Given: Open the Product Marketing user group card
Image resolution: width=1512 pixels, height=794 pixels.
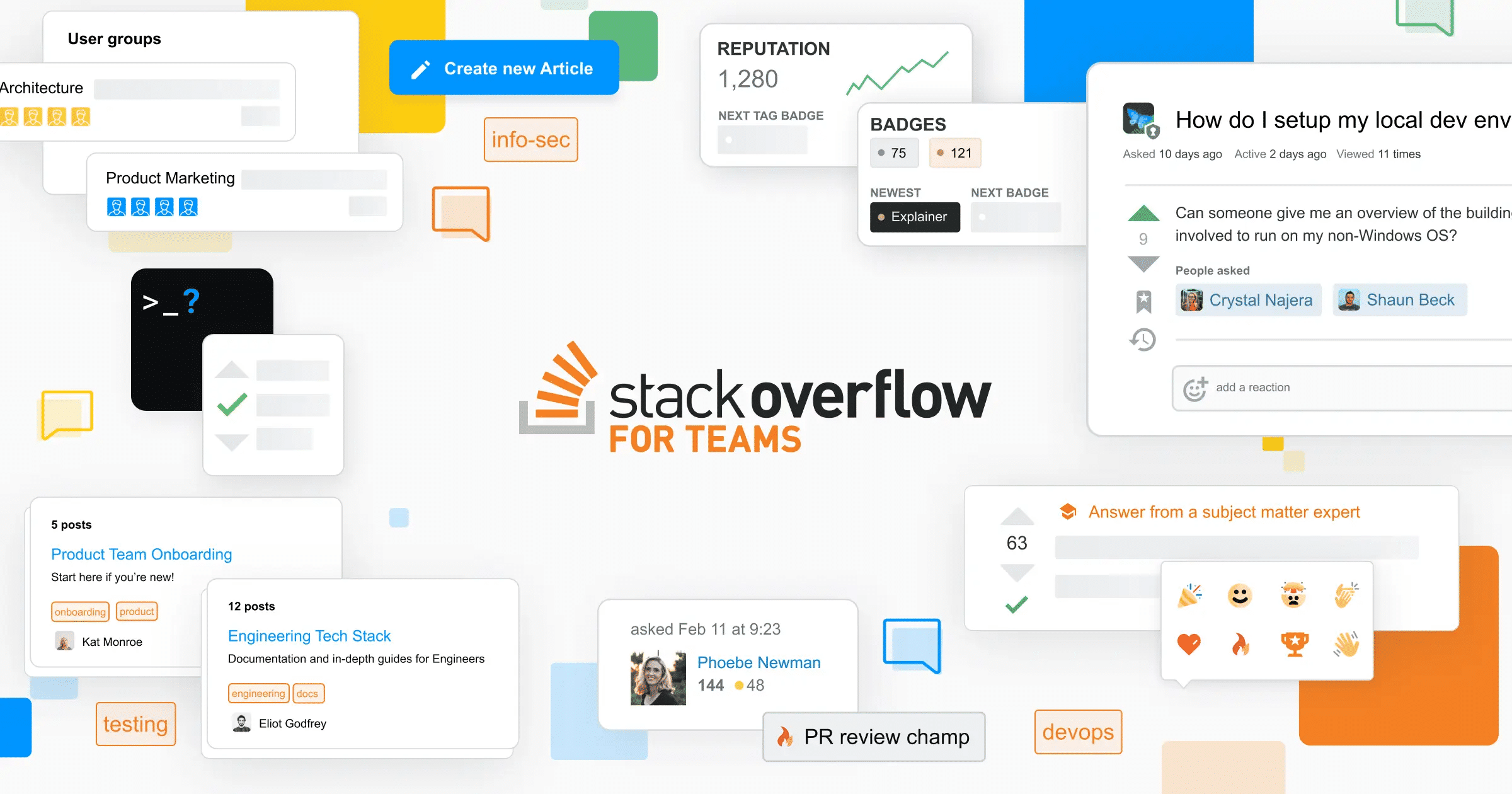Looking at the screenshot, I should (x=244, y=192).
